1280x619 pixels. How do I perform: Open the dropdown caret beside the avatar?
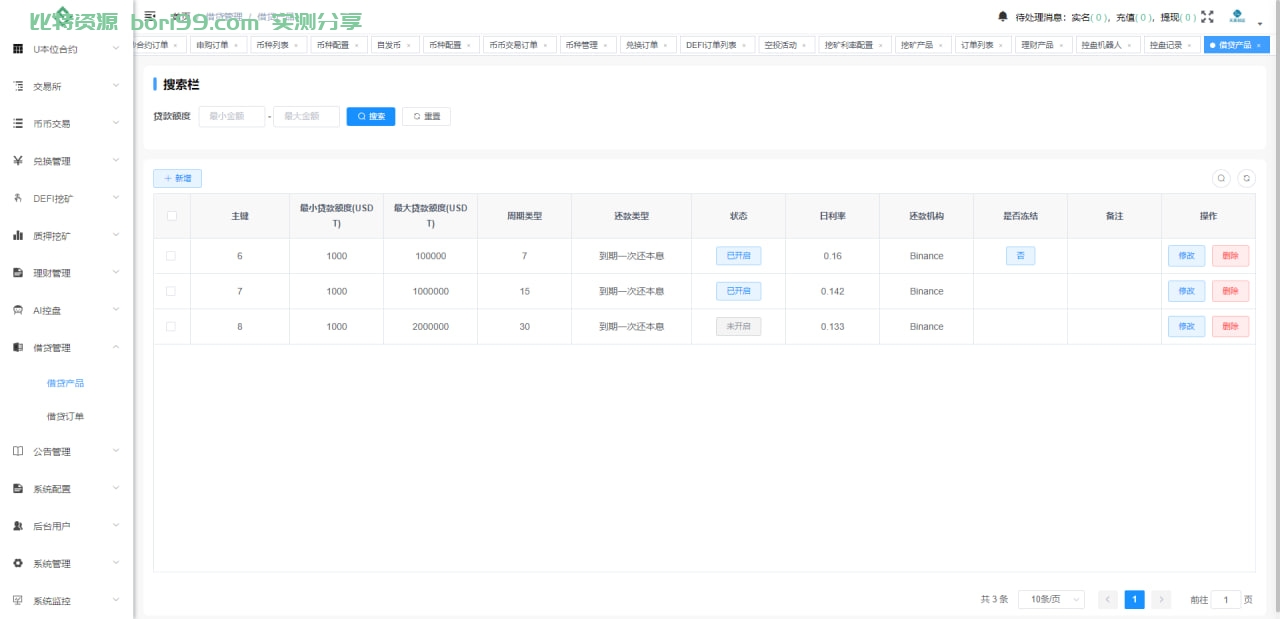1260,23
